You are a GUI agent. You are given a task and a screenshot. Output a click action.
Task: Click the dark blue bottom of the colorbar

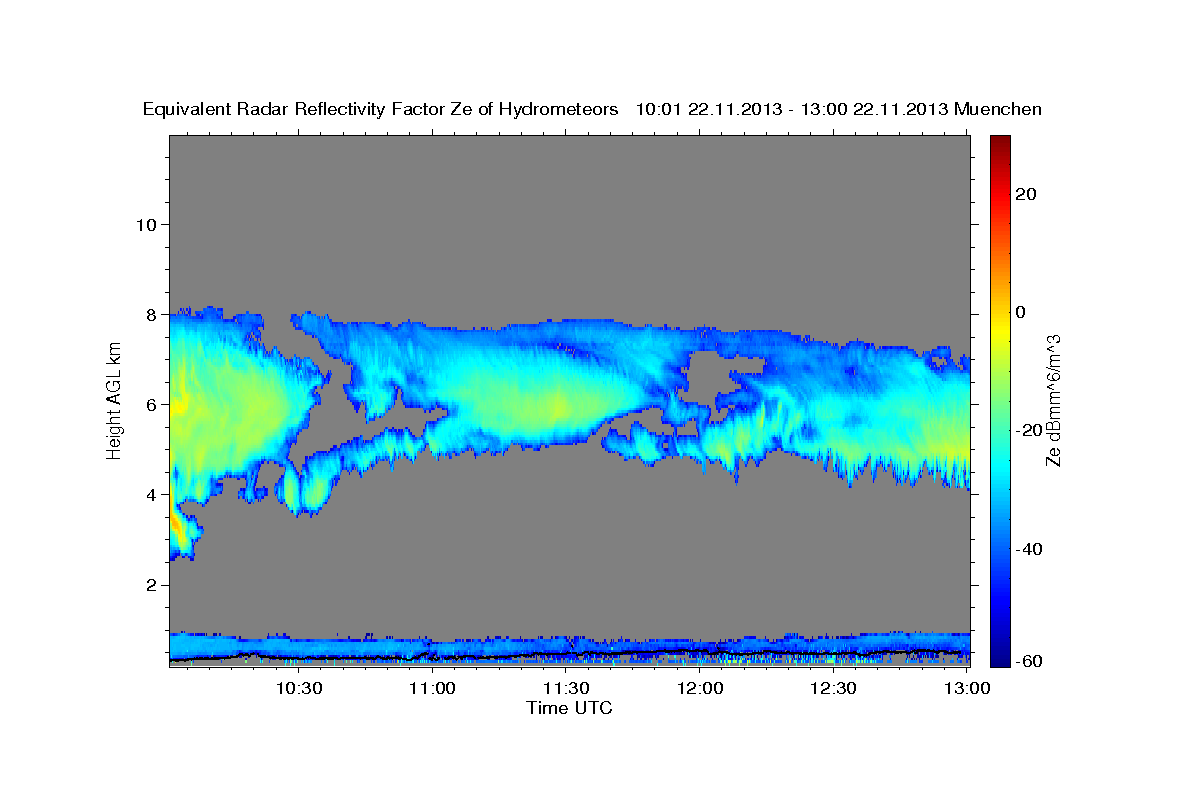click(x=1000, y=658)
